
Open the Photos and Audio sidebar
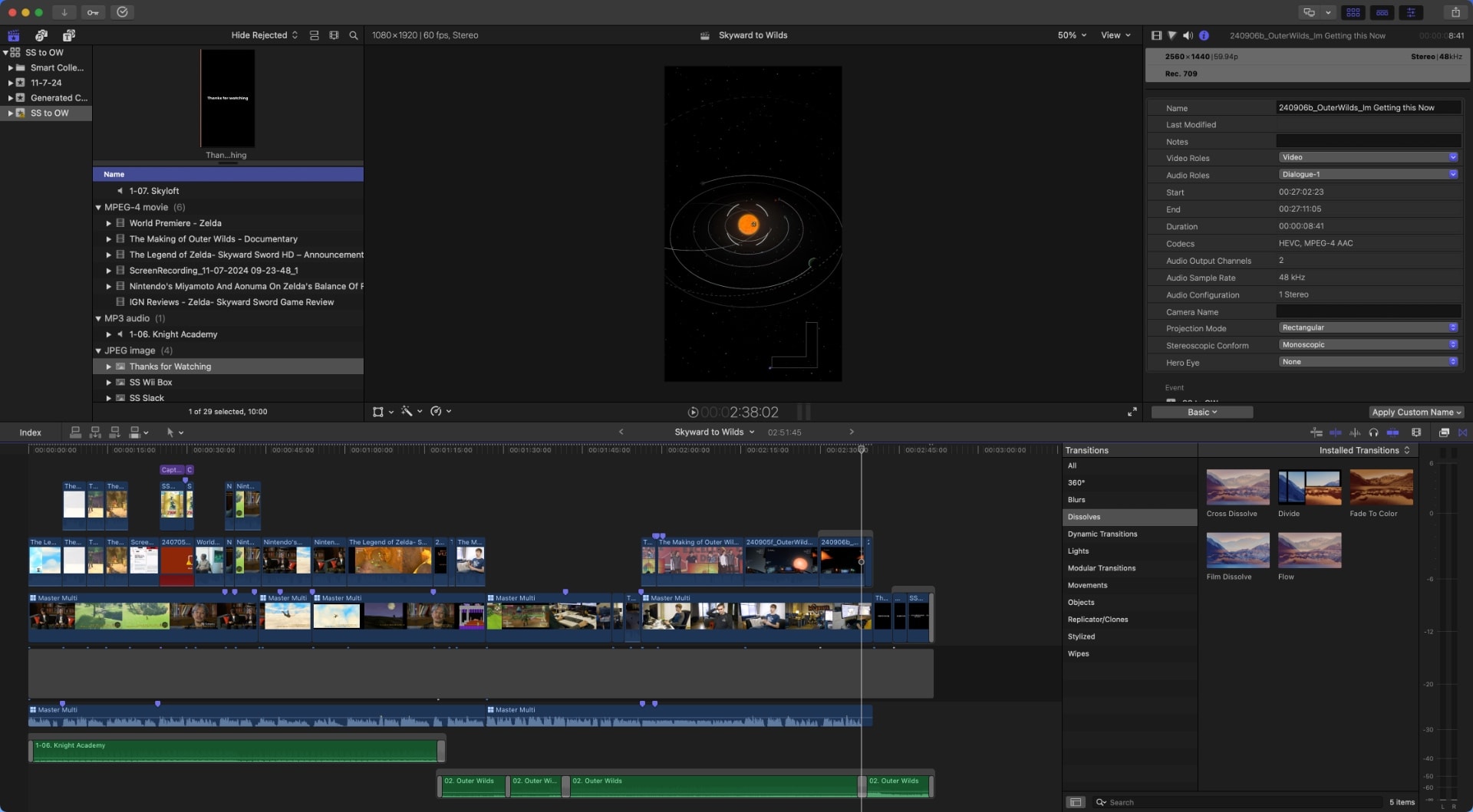click(41, 35)
